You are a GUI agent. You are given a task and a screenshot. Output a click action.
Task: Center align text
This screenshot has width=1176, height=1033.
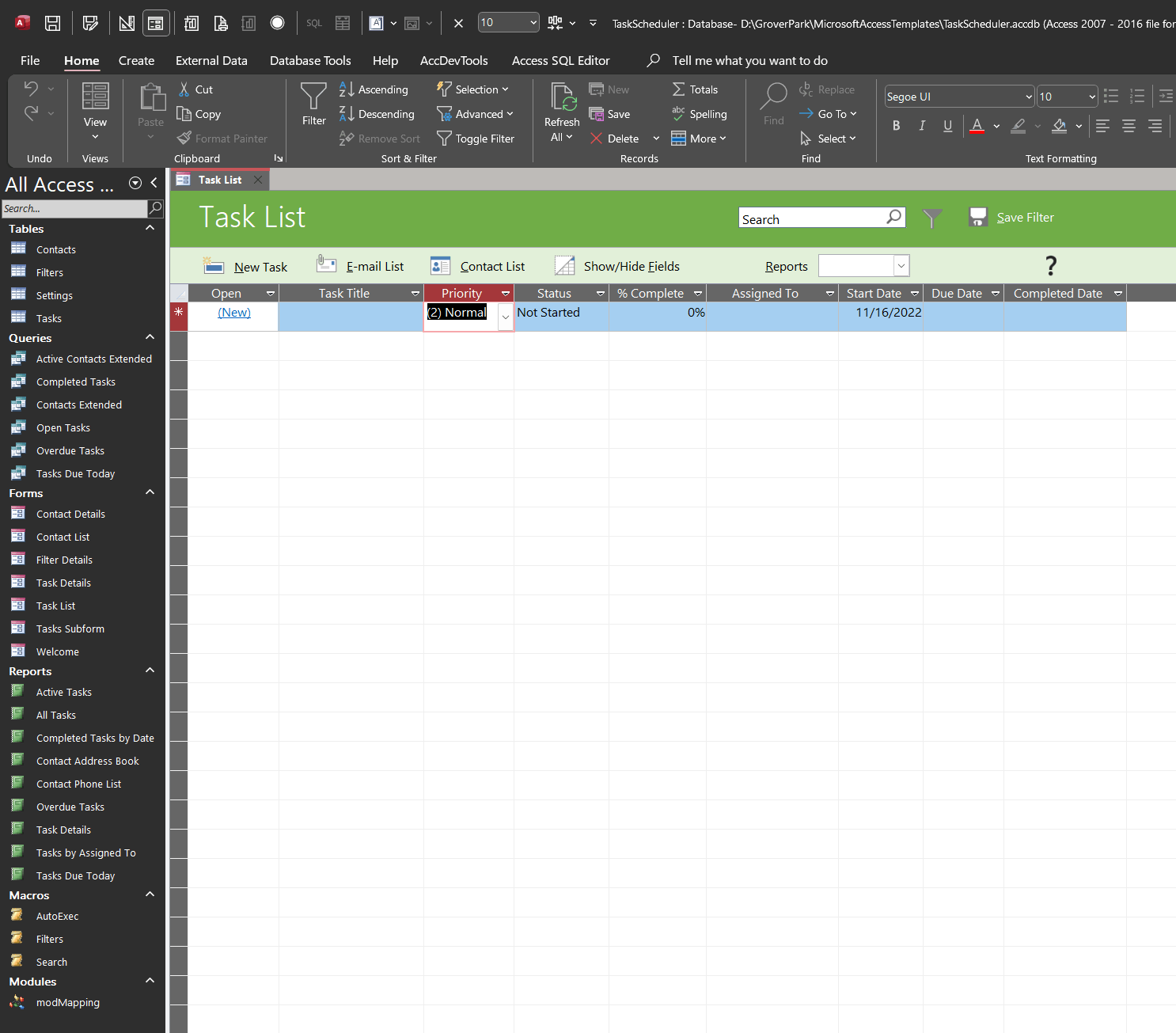(x=1129, y=125)
